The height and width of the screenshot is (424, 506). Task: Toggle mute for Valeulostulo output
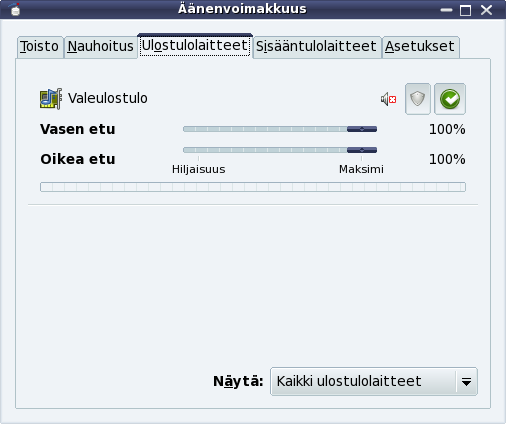click(x=388, y=99)
